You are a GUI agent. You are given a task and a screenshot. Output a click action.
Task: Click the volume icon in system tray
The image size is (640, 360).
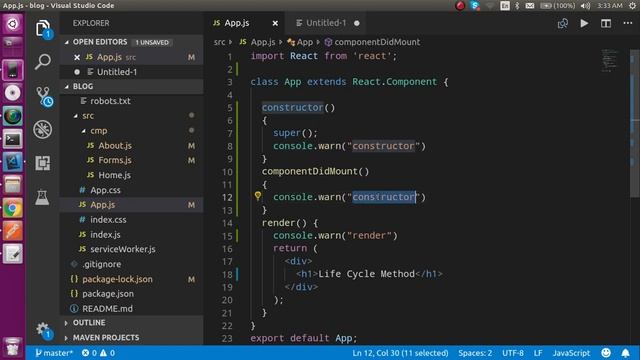[585, 6]
